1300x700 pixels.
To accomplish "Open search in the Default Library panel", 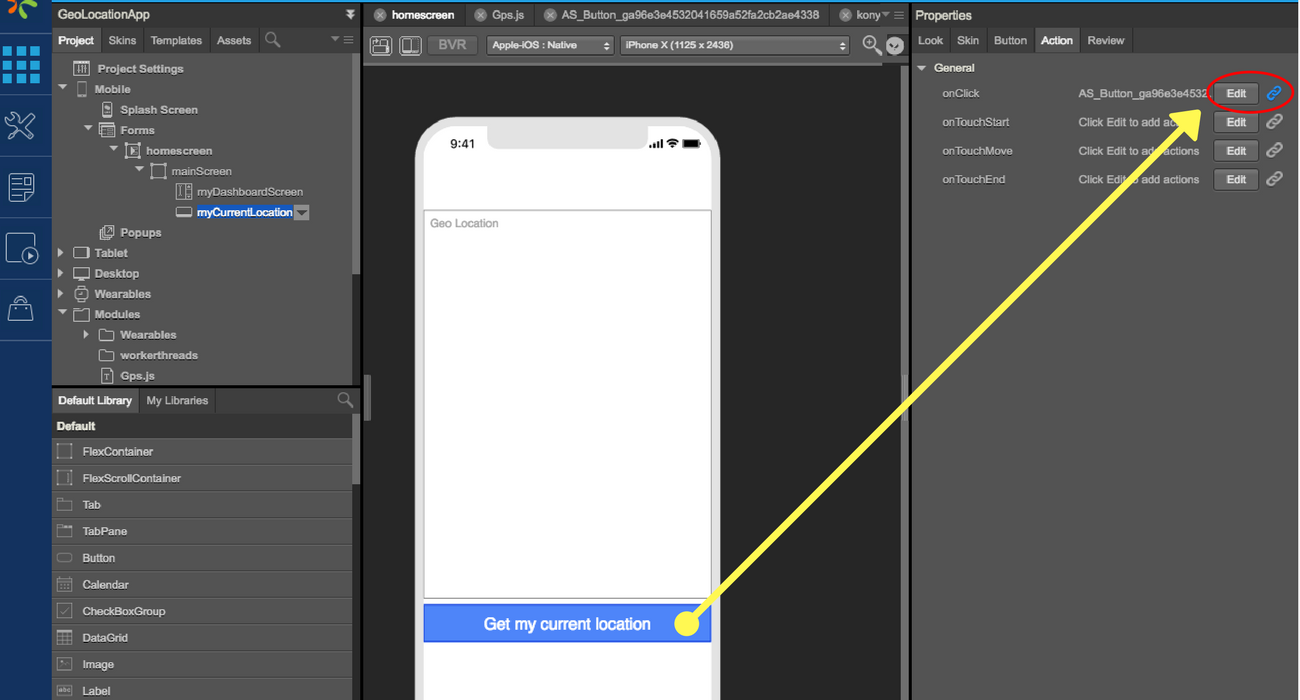I will pos(344,399).
